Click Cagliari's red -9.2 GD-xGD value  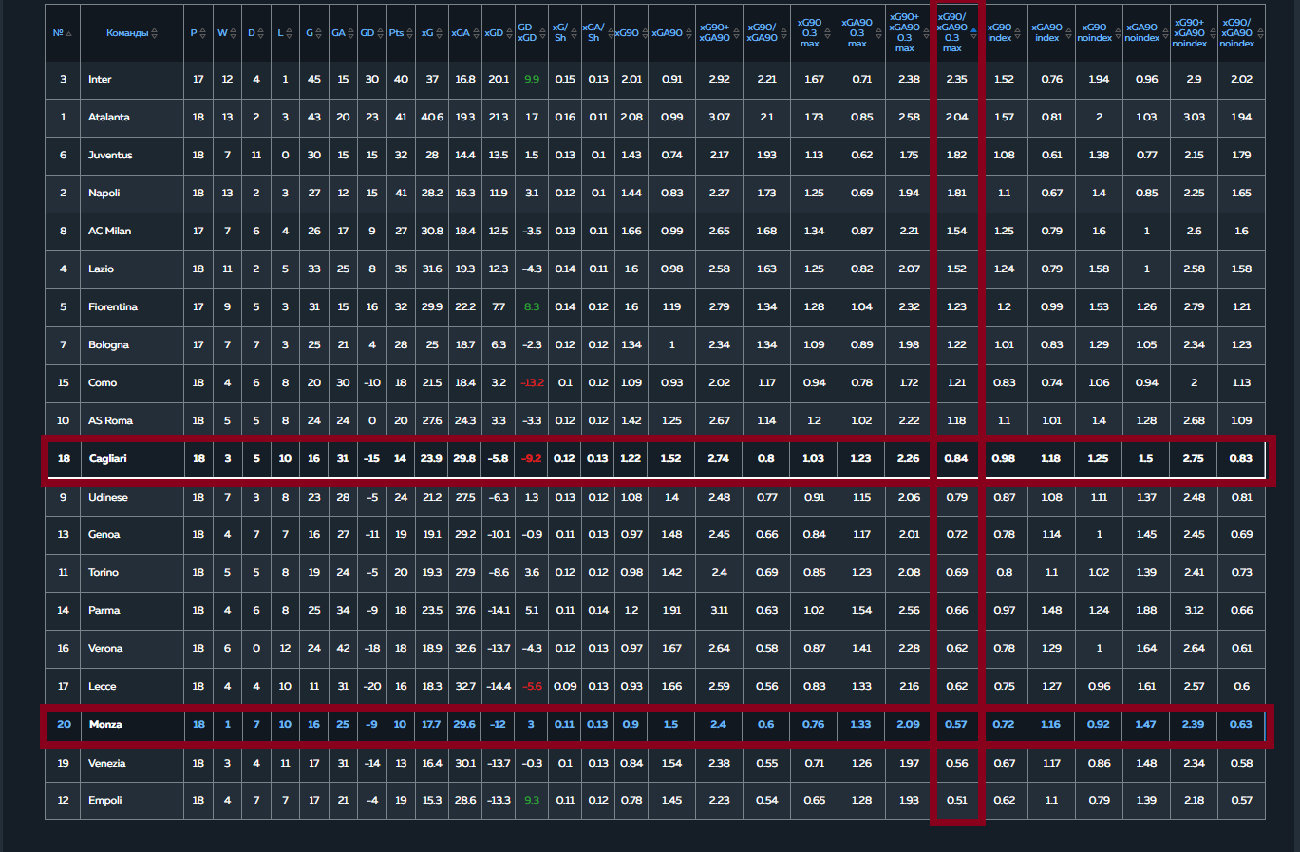[x=530, y=459]
